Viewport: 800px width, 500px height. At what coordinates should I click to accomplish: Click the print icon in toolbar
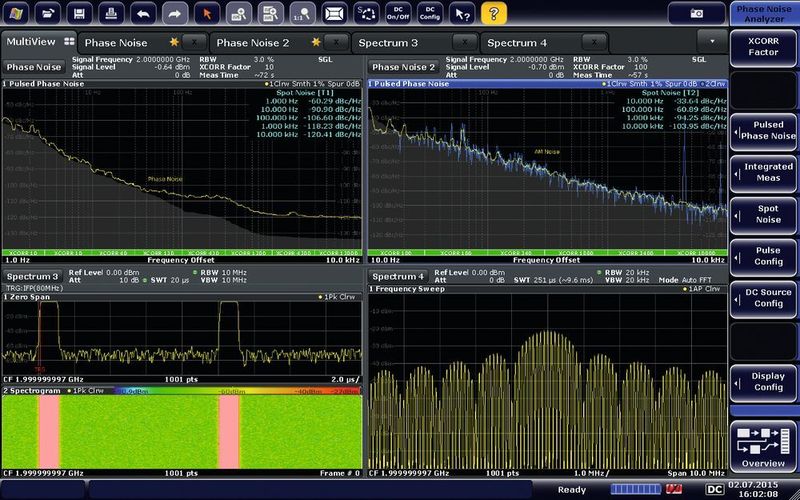coord(113,13)
